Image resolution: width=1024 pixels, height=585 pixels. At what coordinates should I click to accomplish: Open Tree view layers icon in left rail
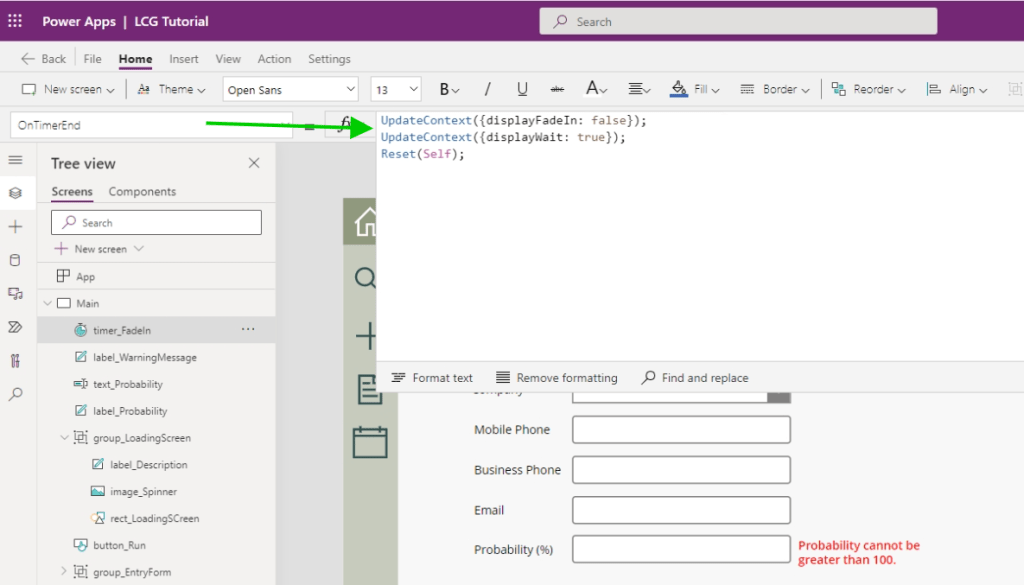pyautogui.click(x=16, y=193)
